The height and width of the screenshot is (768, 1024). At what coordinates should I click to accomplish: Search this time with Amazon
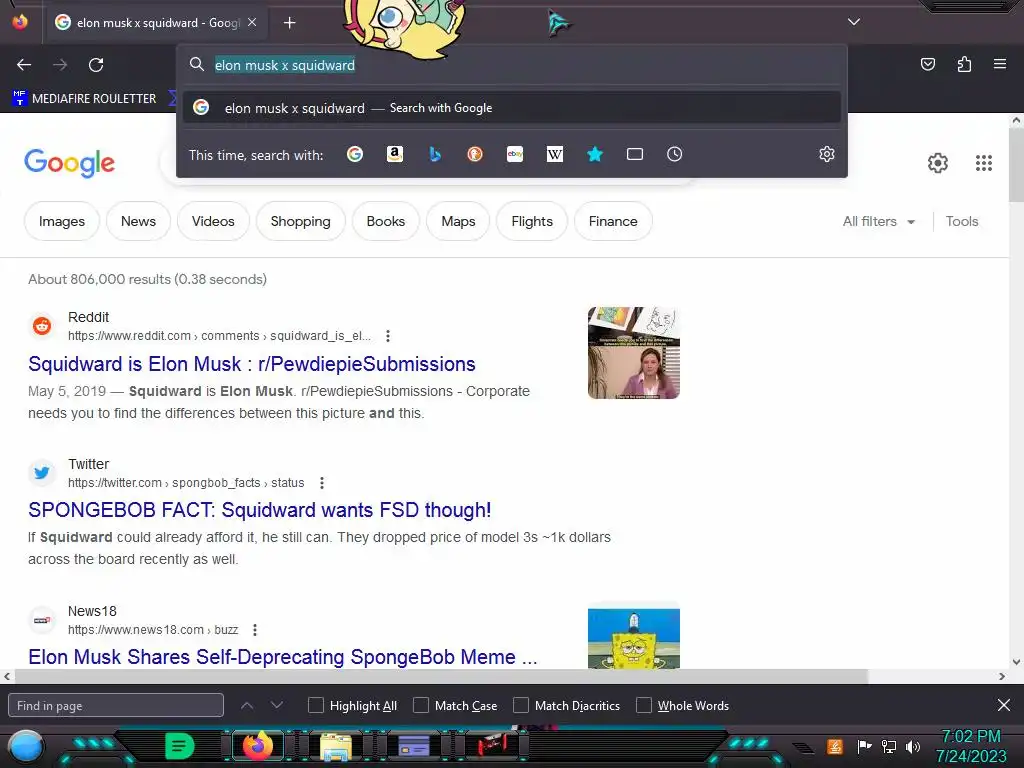point(394,154)
